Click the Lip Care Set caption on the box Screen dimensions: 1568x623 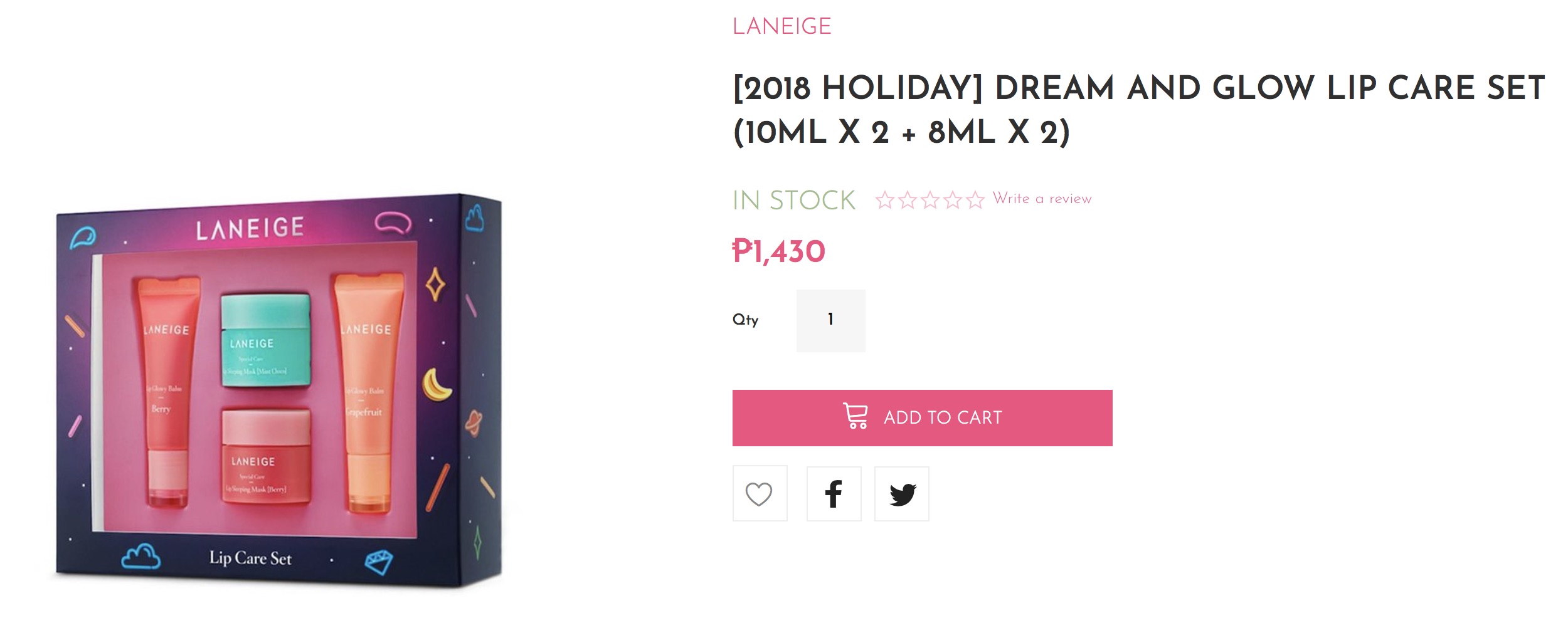coord(250,558)
